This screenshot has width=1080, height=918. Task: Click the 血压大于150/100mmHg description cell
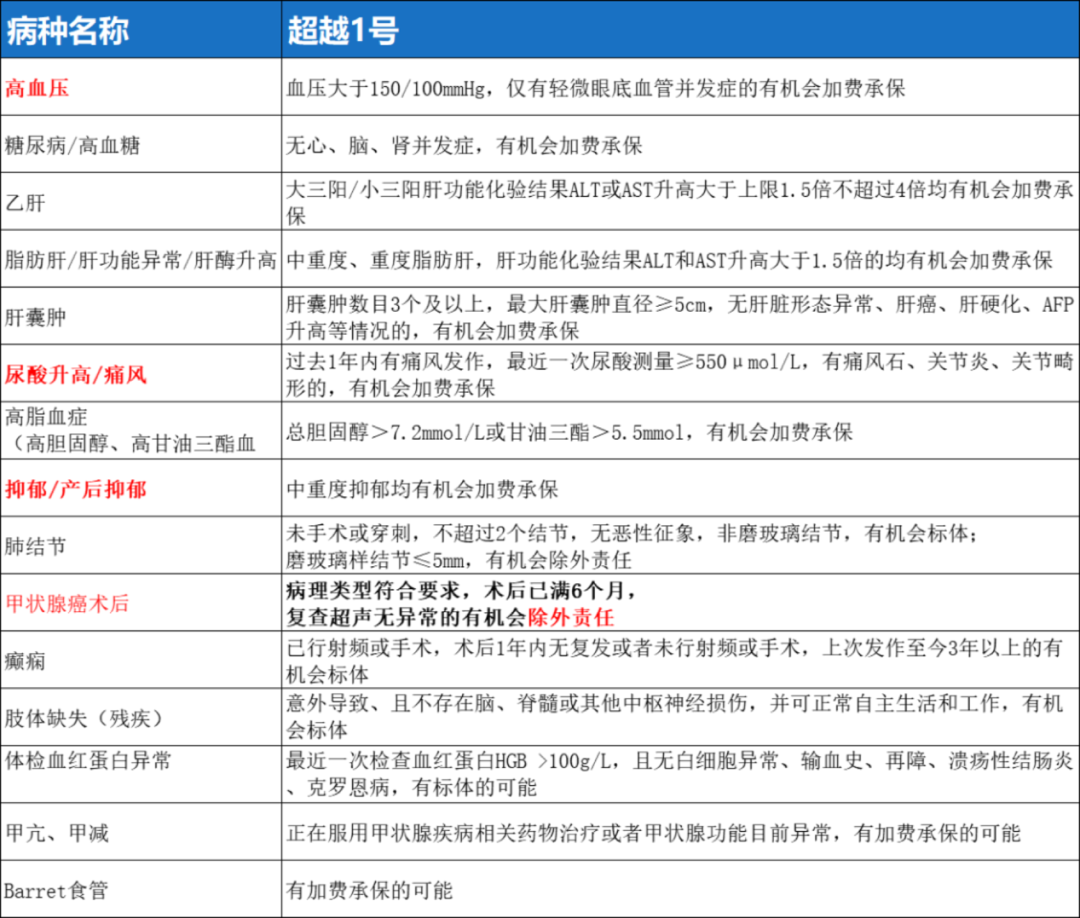click(681, 87)
